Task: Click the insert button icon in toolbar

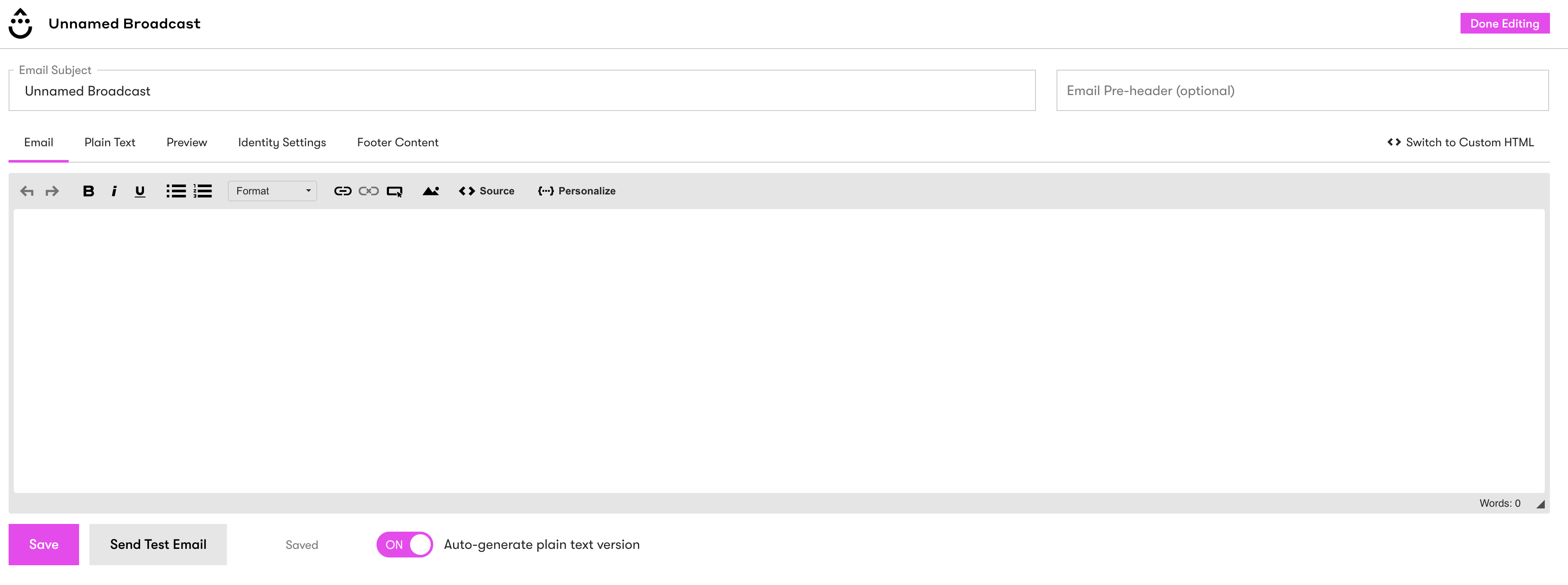Action: click(395, 191)
